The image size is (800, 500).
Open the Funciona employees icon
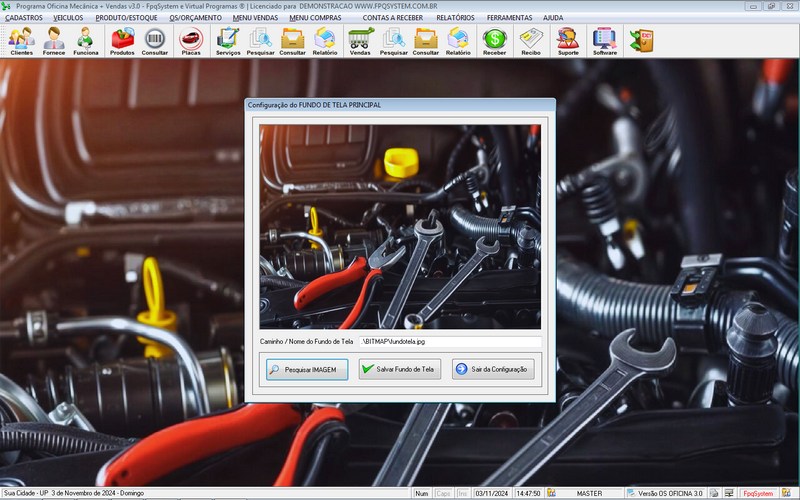86,40
